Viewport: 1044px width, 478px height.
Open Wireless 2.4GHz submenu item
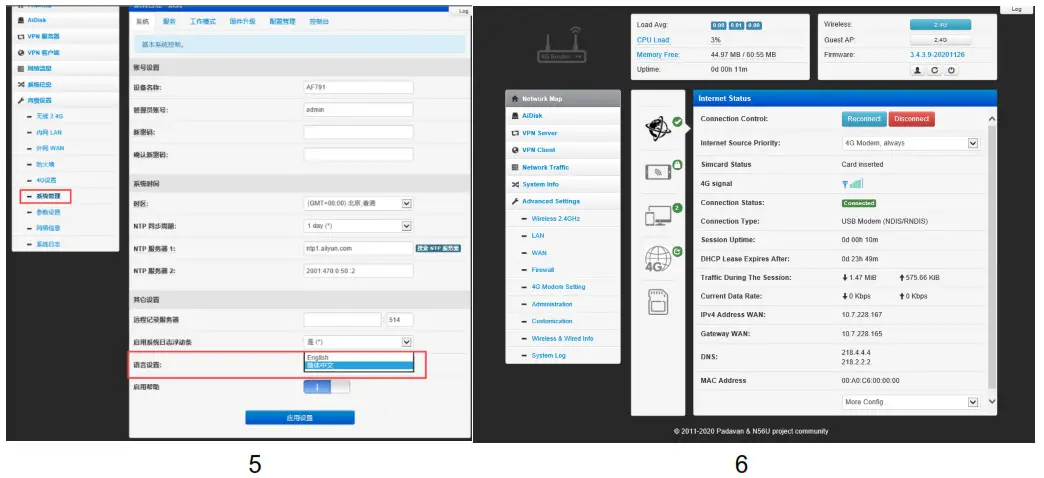coord(555,219)
